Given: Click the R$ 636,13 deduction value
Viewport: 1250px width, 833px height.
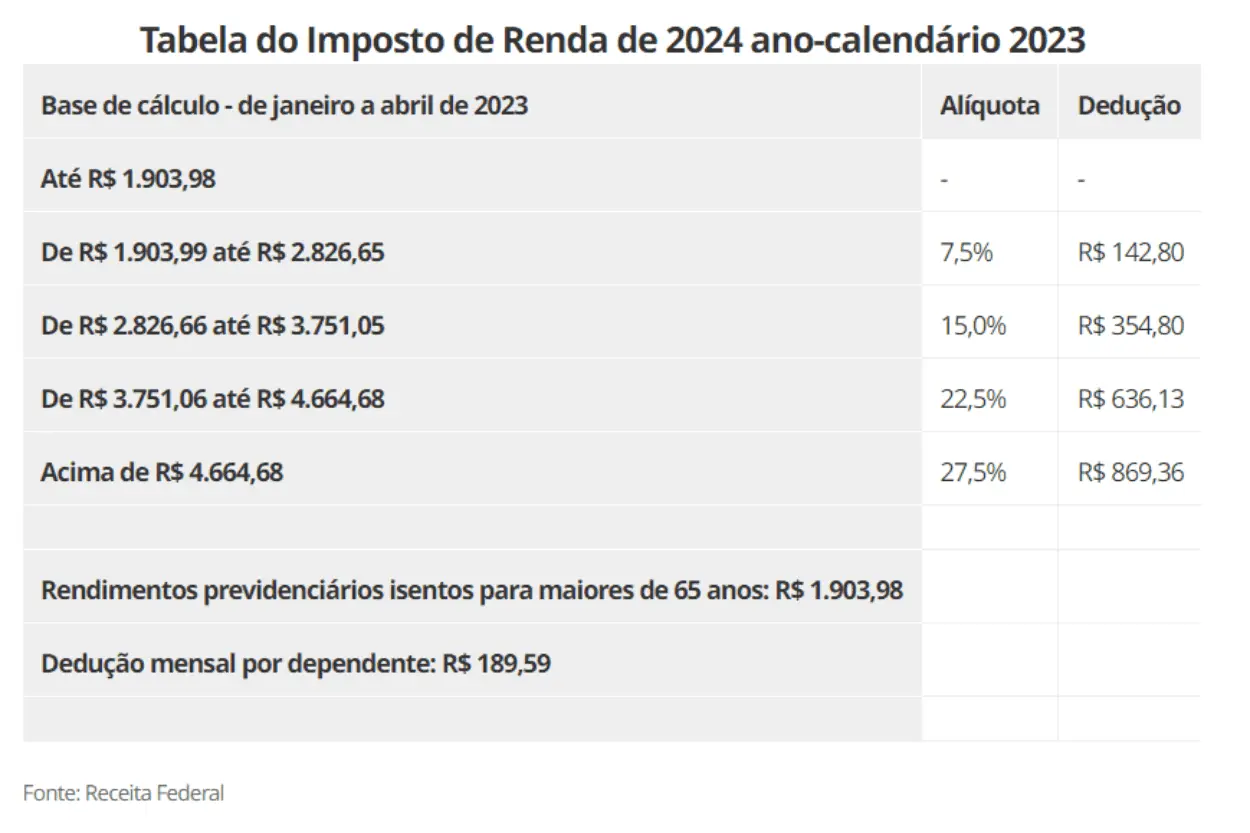Looking at the screenshot, I should [1130, 398].
